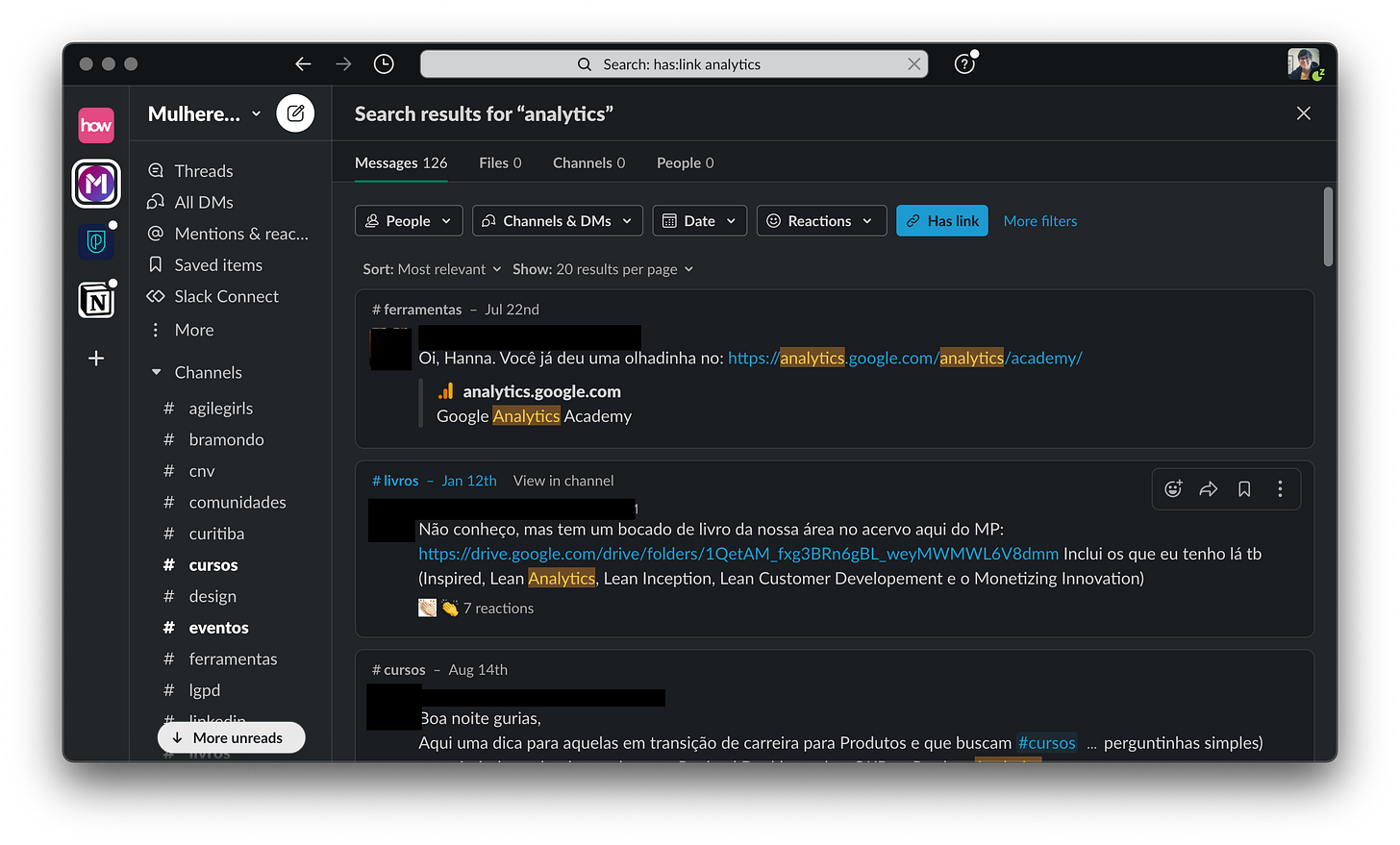Switch to the Channels 0 results tab
The width and height of the screenshot is (1400, 845).
[588, 163]
